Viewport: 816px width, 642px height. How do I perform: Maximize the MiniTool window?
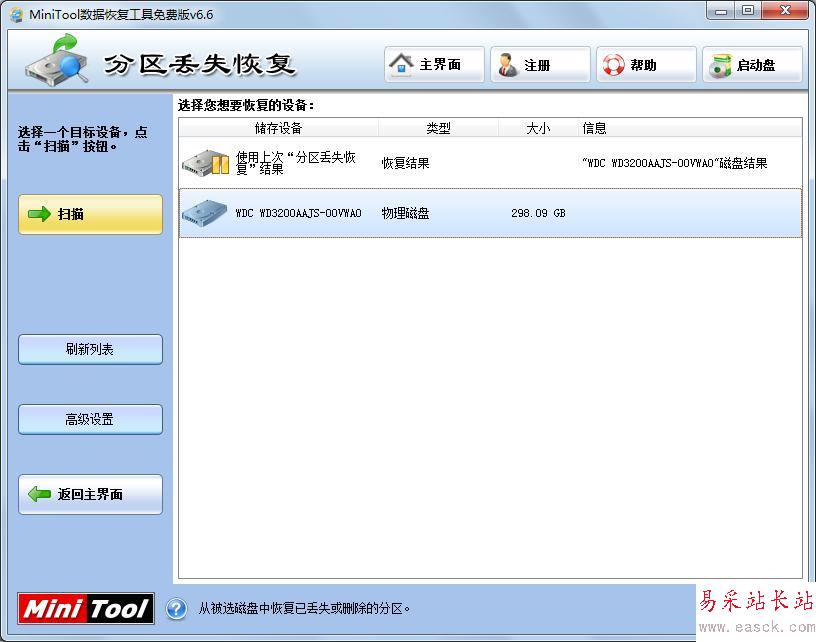748,10
